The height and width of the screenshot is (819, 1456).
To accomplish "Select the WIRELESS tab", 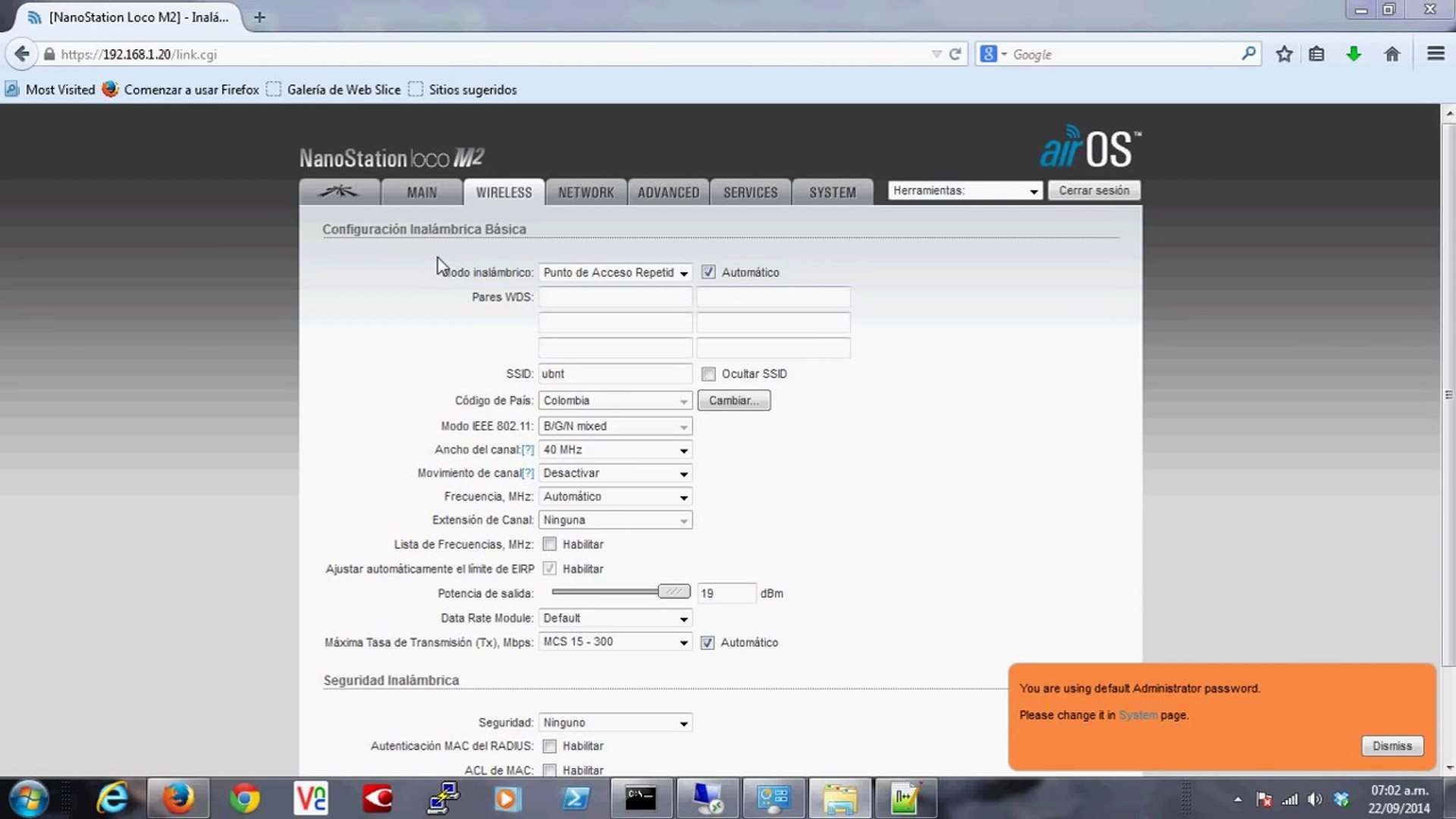I will (x=504, y=192).
